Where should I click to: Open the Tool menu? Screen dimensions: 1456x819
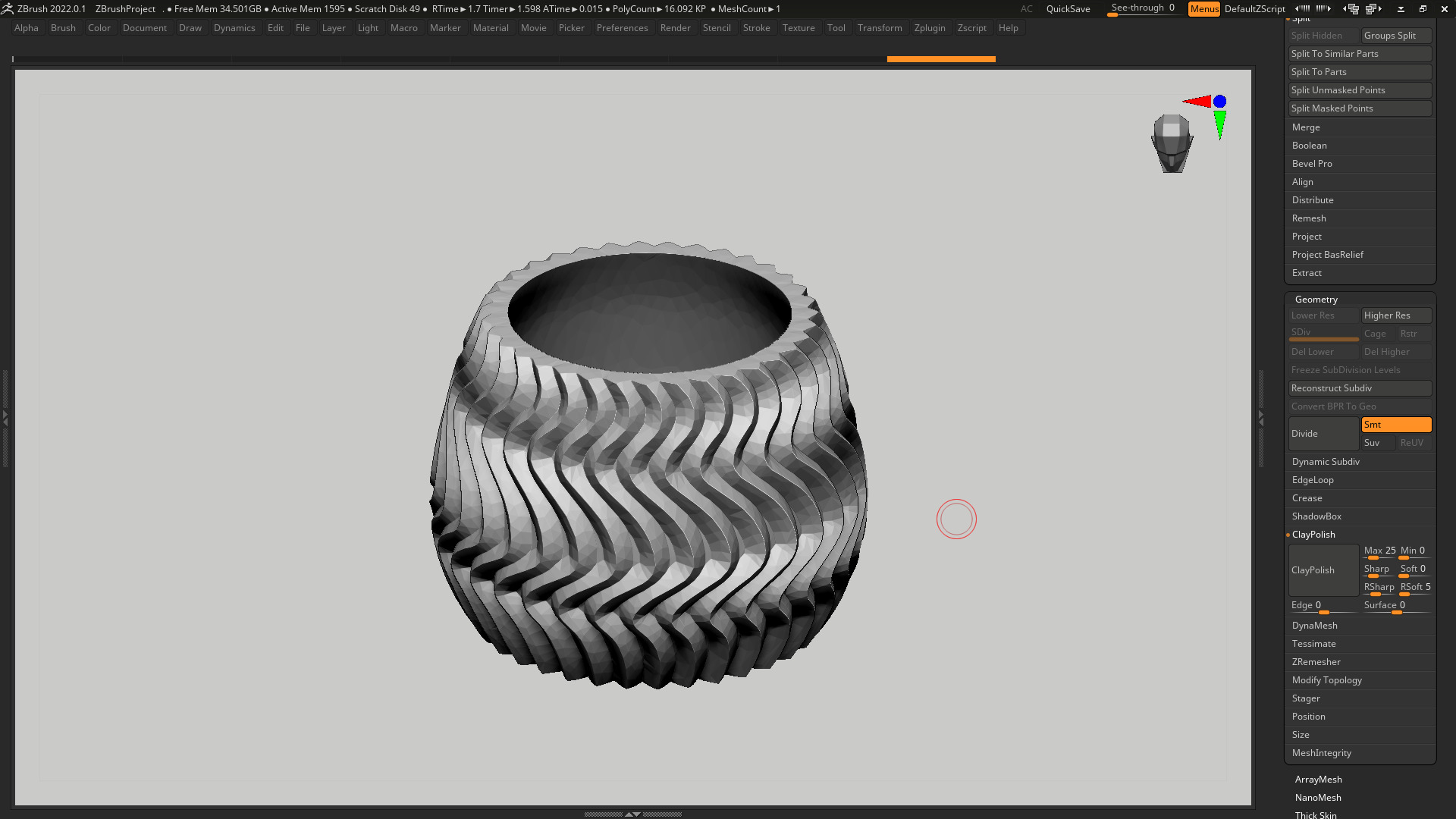click(x=836, y=28)
